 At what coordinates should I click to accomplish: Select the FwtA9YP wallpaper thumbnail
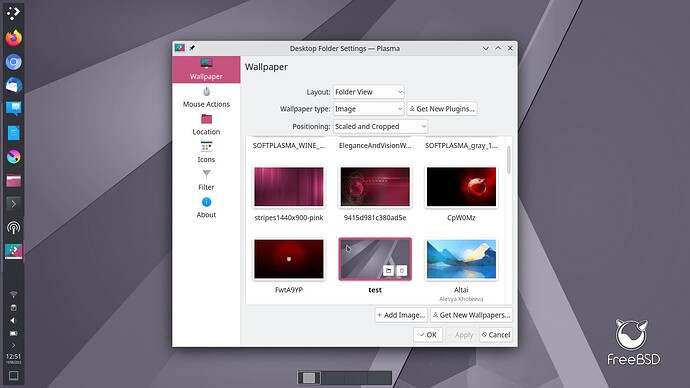(289, 259)
